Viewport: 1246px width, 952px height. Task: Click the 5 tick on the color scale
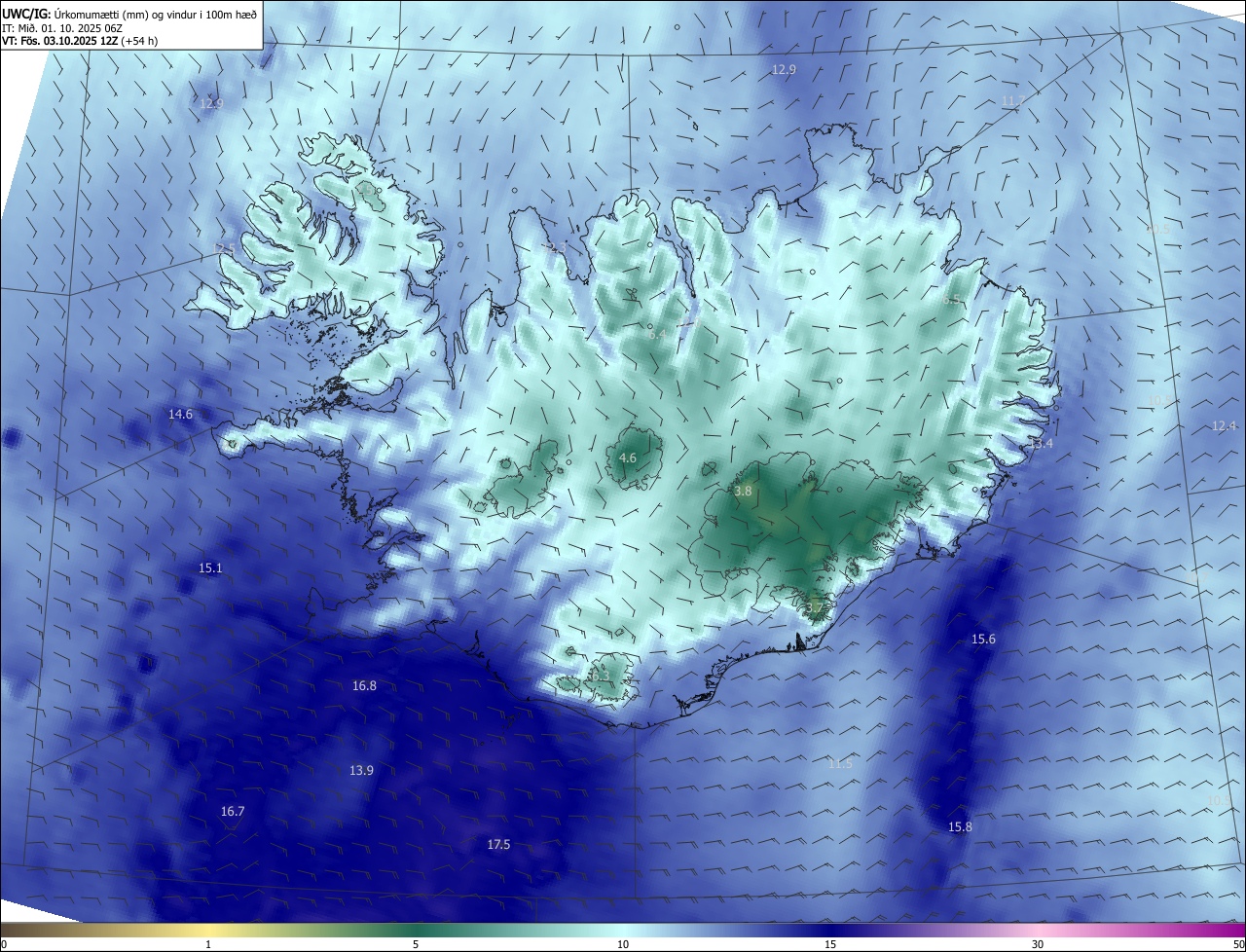(416, 945)
